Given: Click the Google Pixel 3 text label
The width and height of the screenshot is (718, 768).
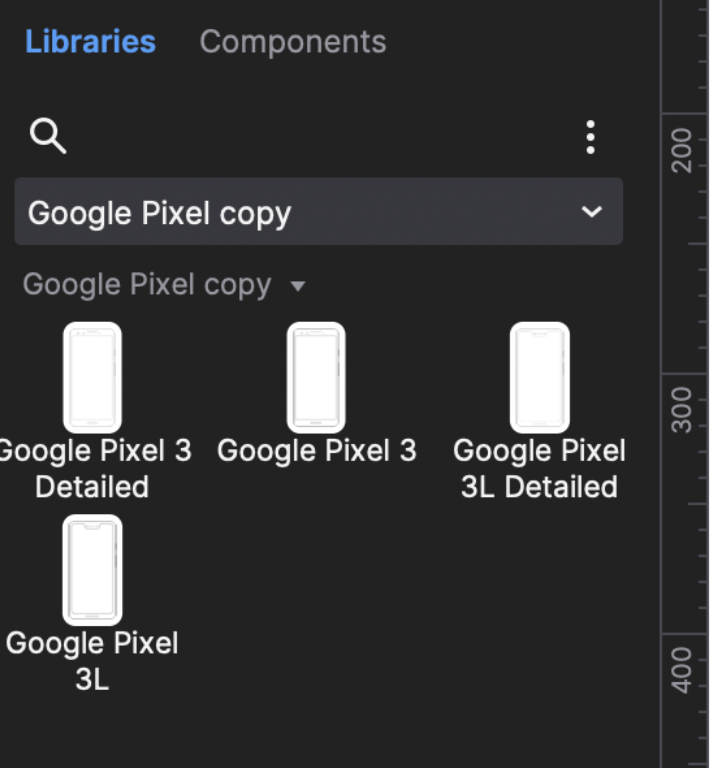Looking at the screenshot, I should [316, 451].
